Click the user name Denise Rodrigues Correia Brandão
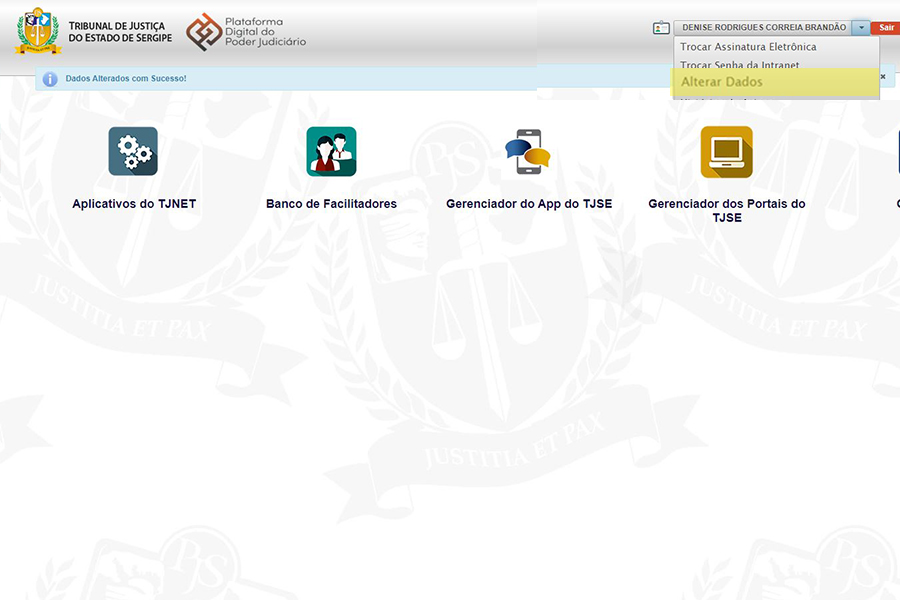This screenshot has height=600, width=900. 763,28
